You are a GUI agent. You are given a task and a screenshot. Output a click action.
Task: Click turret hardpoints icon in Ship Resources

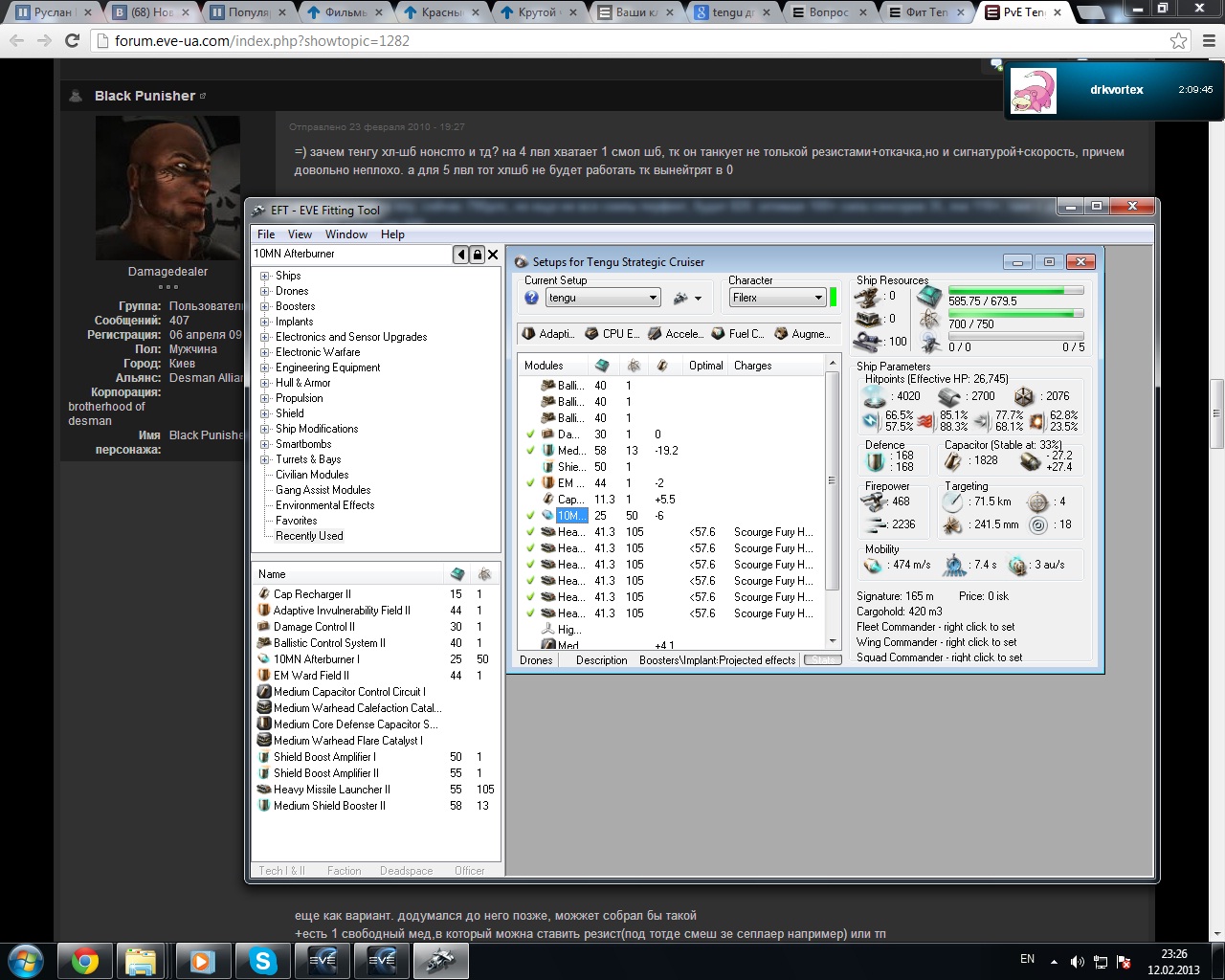[x=869, y=296]
